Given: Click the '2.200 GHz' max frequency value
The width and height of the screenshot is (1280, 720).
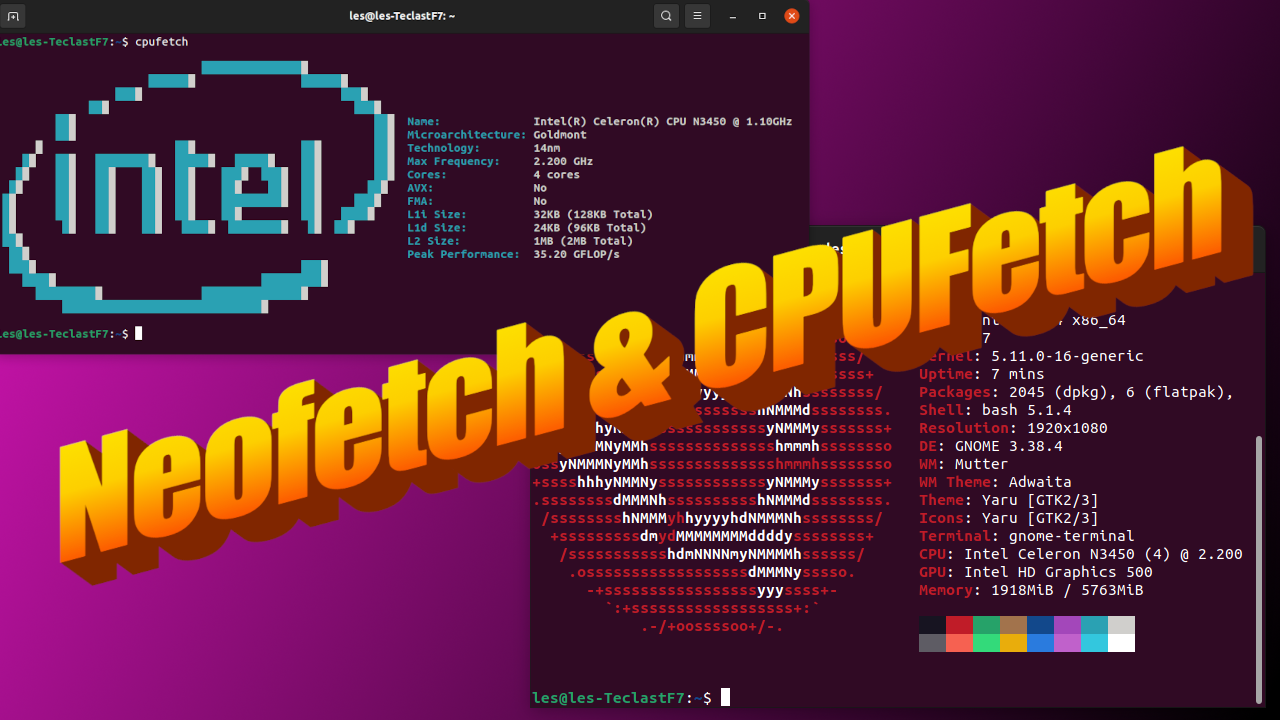Looking at the screenshot, I should [x=563, y=161].
